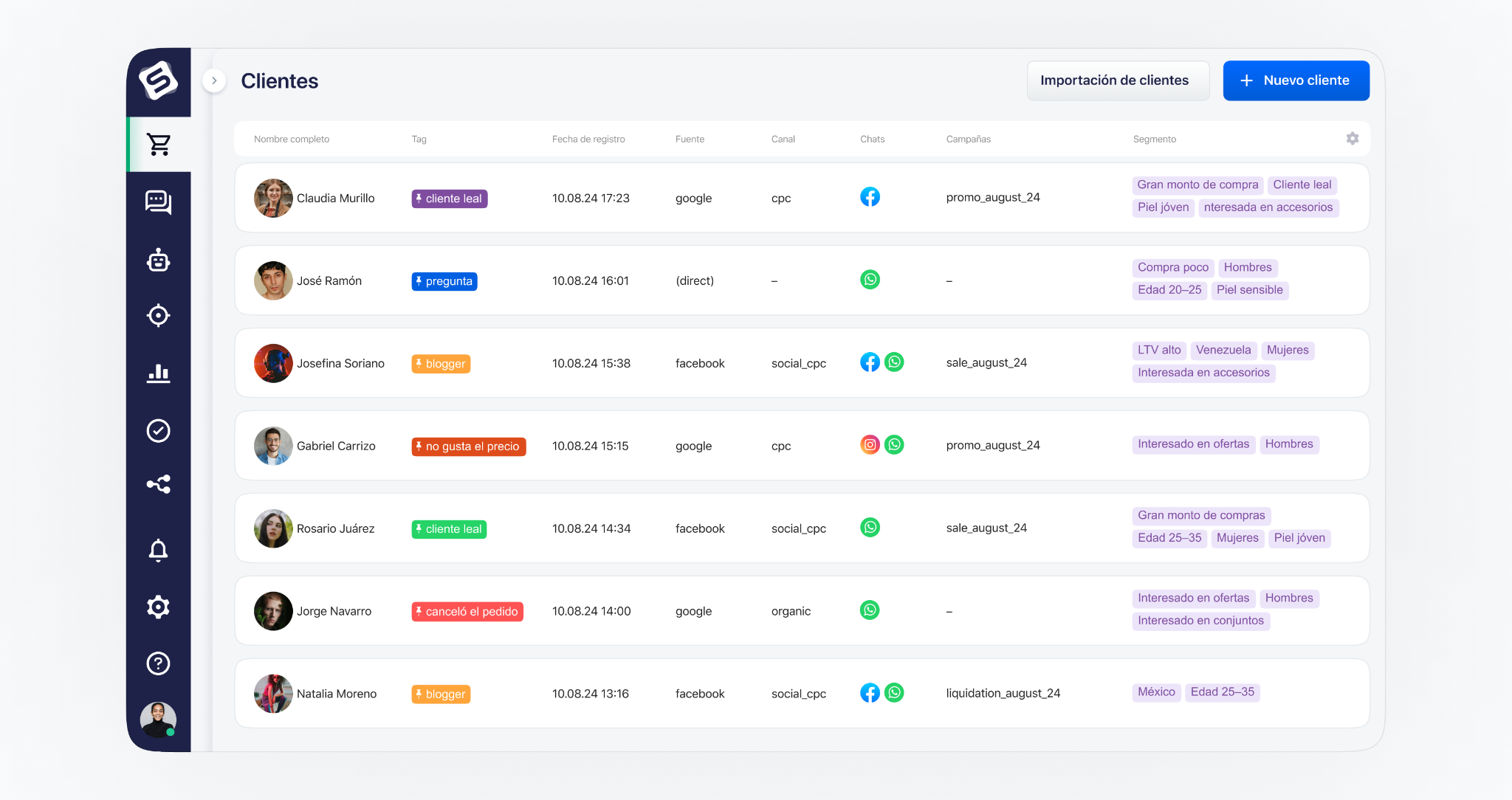1512x800 pixels.
Task: Click the Instagram icon on Gabriel Carrizo's row
Action: point(870,445)
